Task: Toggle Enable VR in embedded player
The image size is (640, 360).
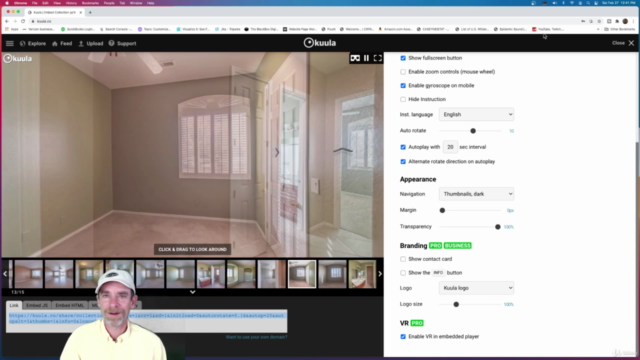Action: [x=403, y=337]
